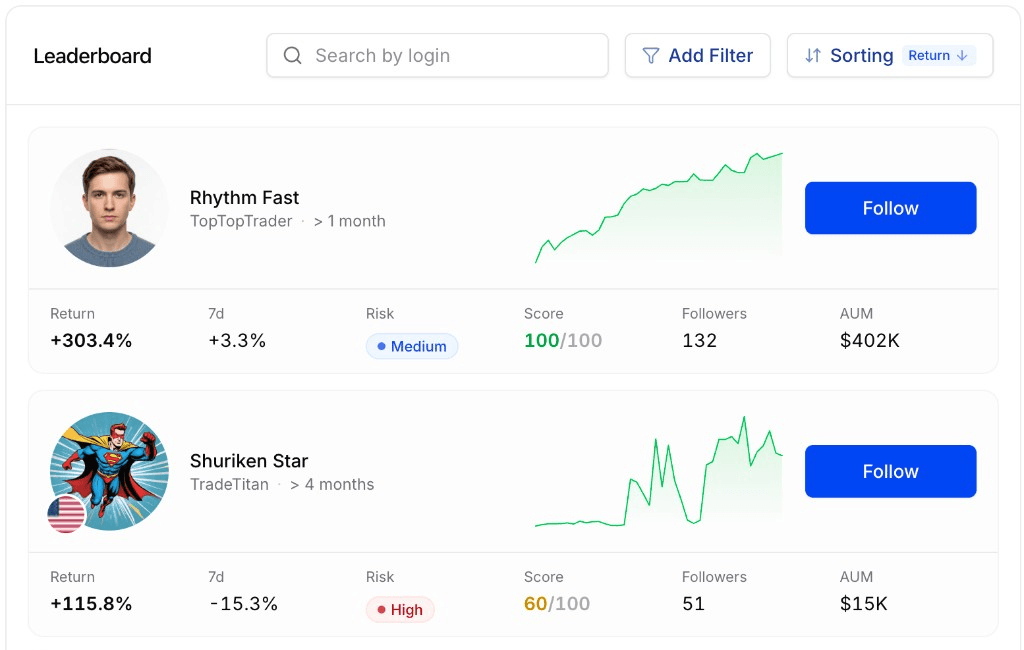This screenshot has height=650, width=1024.
Task: Click the up-down arrows sorting icon
Action: (x=812, y=56)
